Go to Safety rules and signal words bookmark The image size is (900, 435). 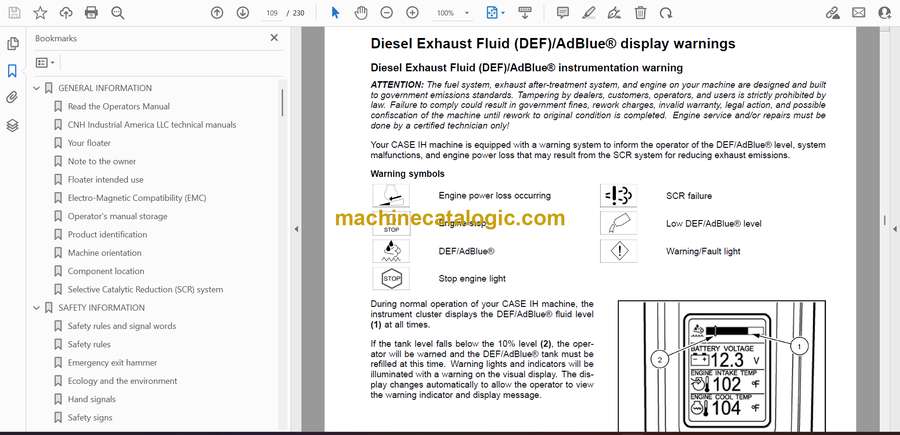click(x=122, y=326)
